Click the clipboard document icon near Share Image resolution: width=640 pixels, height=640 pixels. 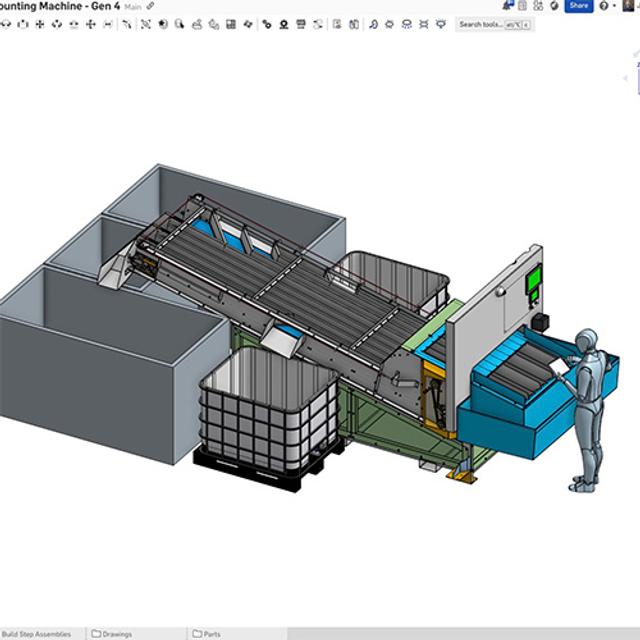(523, 6)
